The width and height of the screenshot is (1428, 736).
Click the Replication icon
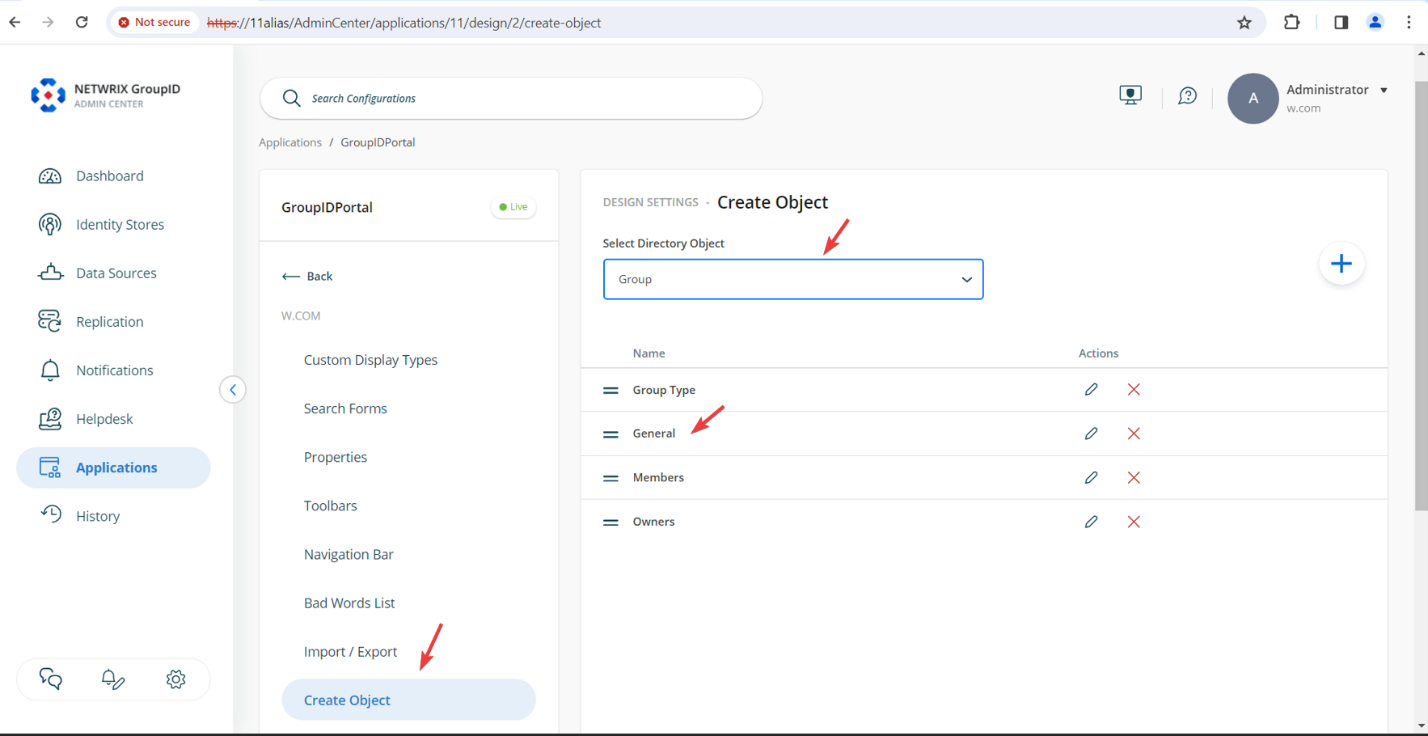point(50,322)
